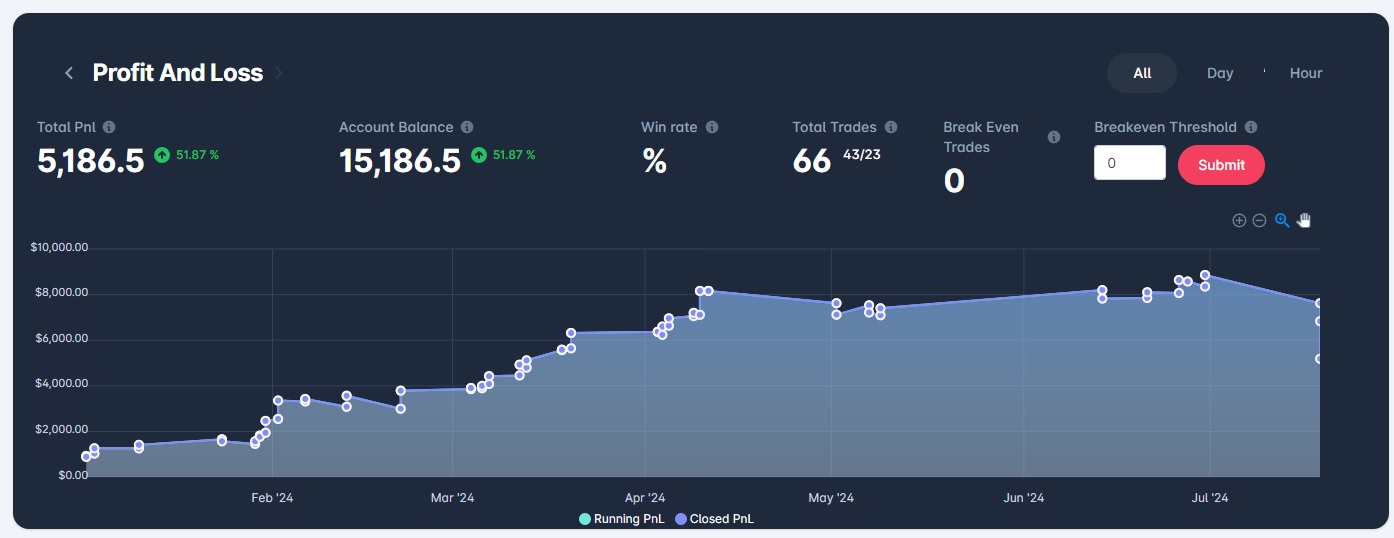
Task: Click the highest data point near Jul '24
Action: coord(1205,275)
